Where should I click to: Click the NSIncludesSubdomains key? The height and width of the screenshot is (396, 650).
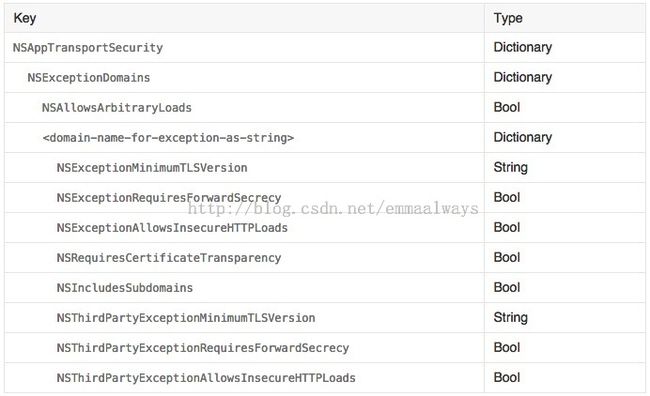pos(124,288)
